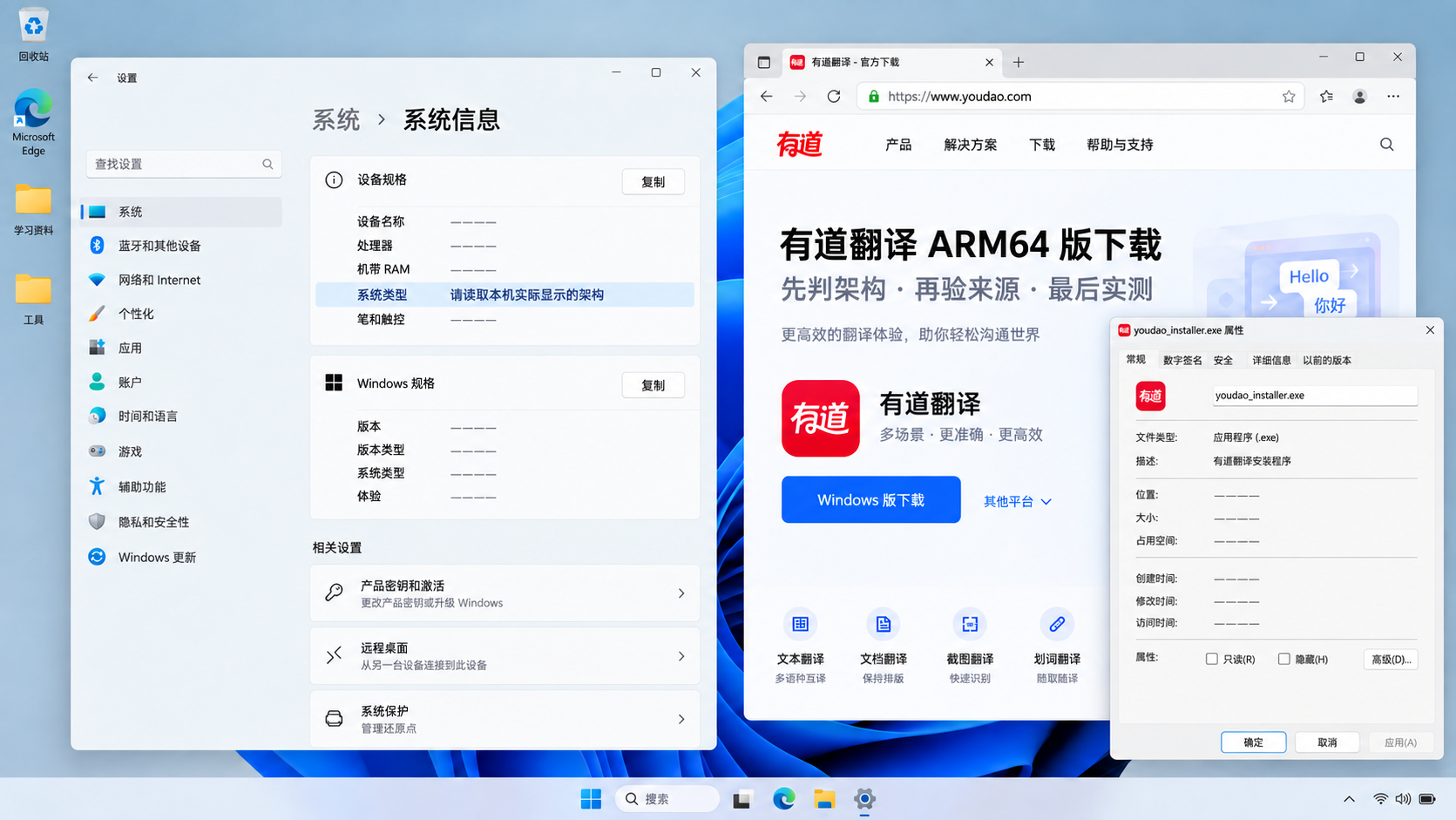Click 取消 in properties dialog

point(1327,742)
